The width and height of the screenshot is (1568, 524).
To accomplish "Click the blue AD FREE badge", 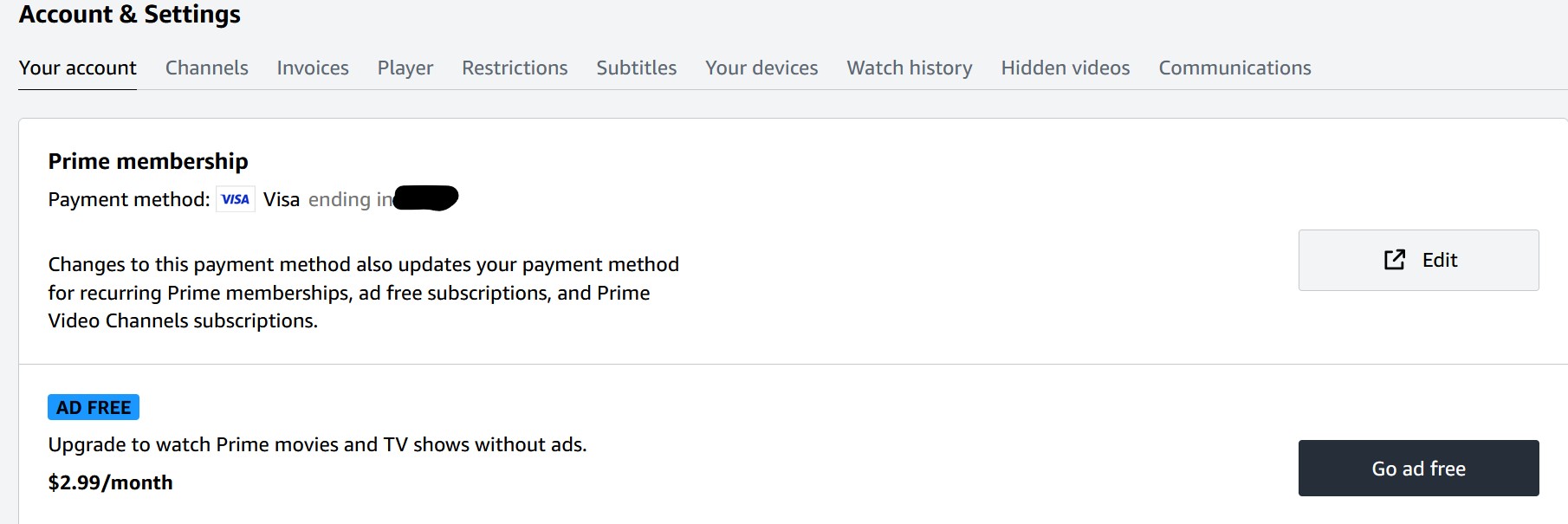I will 94,407.
